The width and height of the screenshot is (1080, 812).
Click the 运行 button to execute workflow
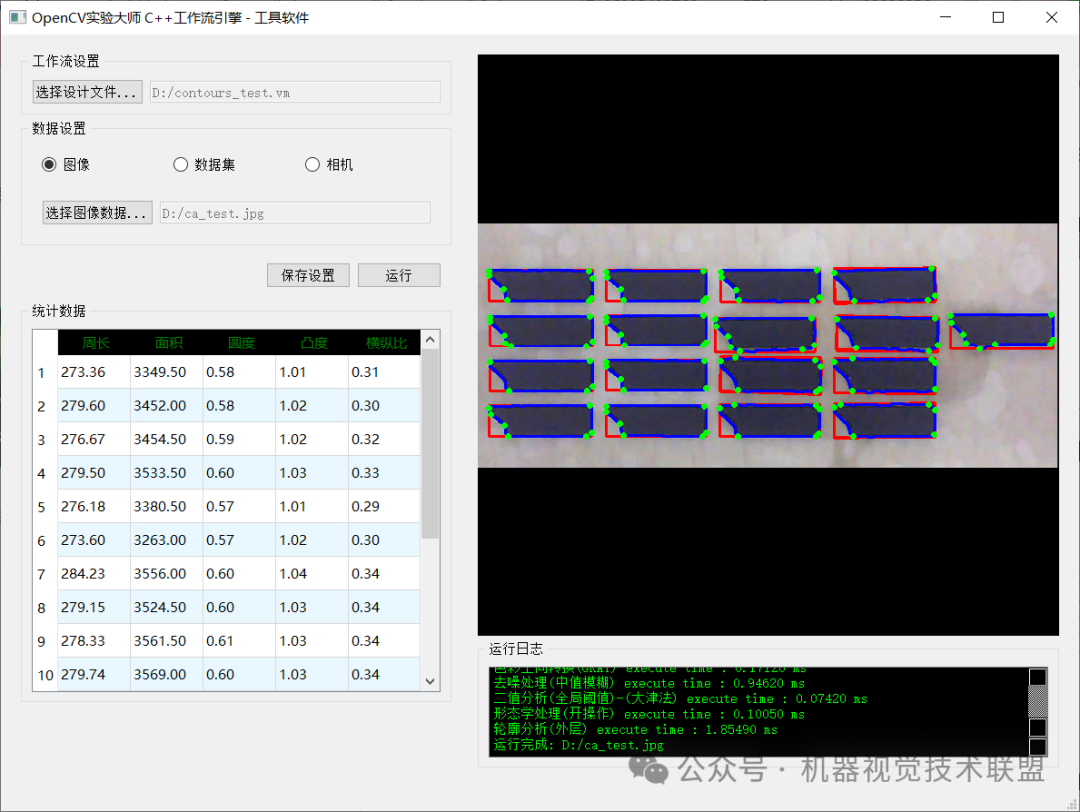(x=399, y=275)
